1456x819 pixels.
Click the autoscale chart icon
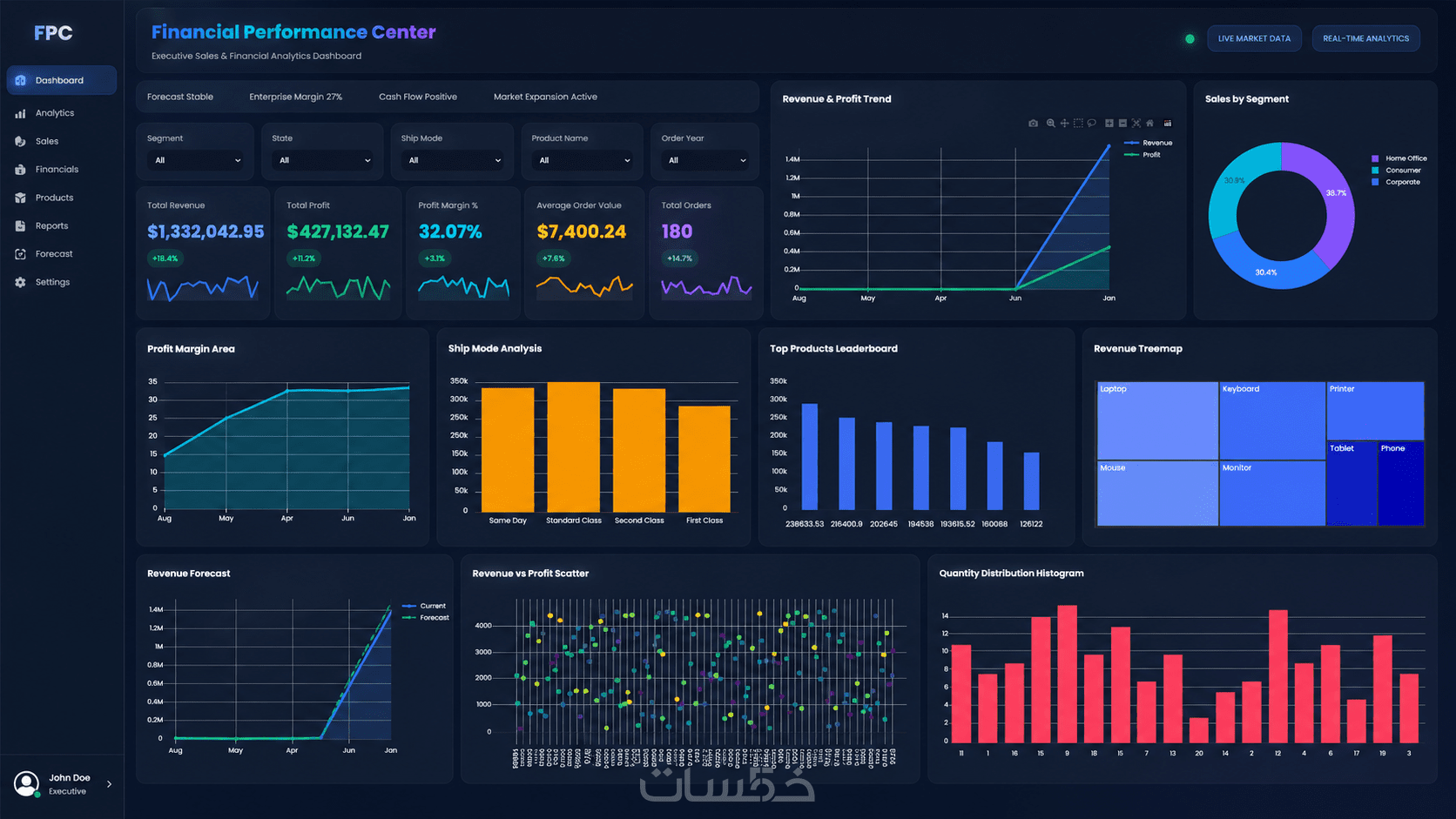(1136, 124)
